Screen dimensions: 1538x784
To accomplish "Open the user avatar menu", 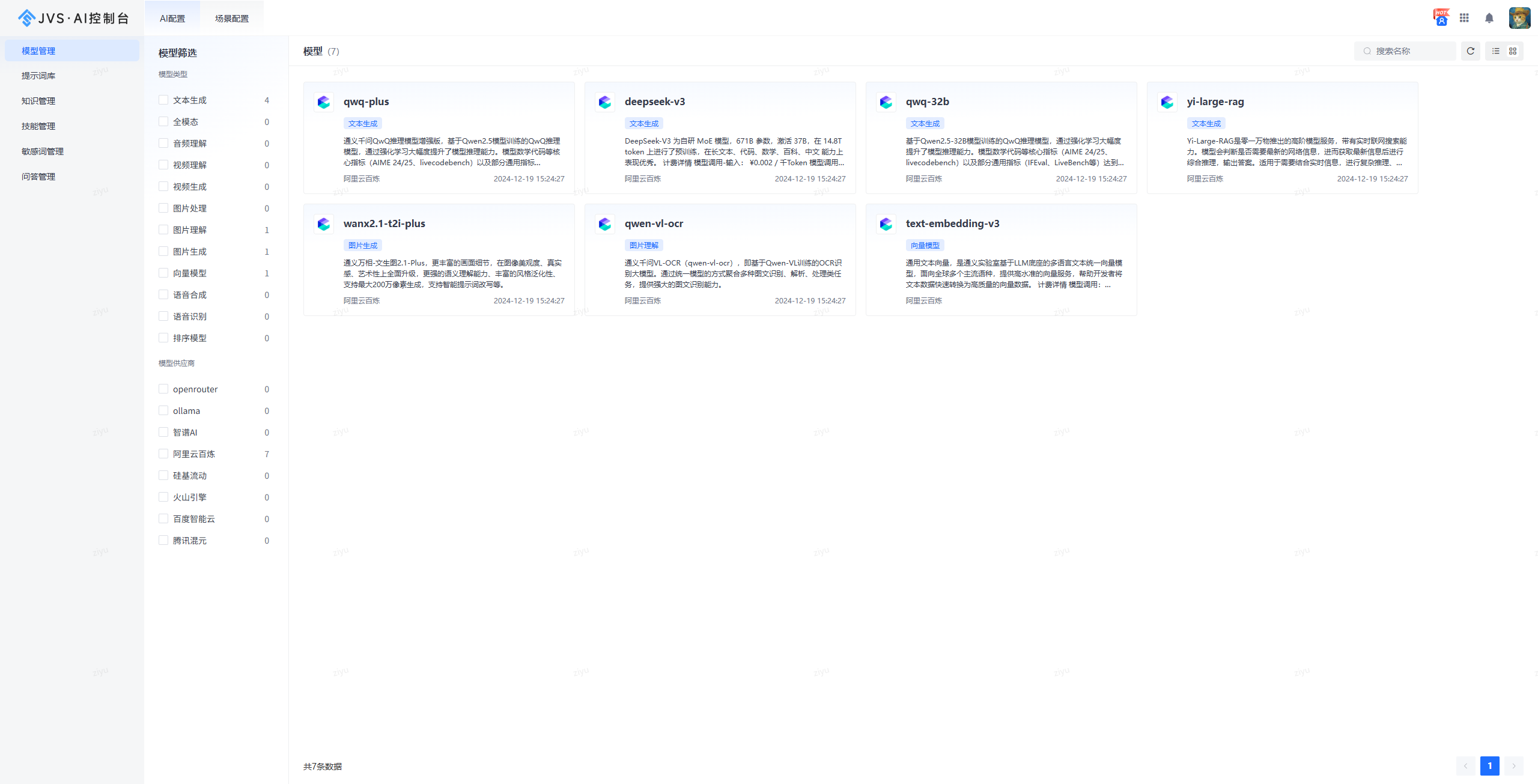I will 1519,18.
